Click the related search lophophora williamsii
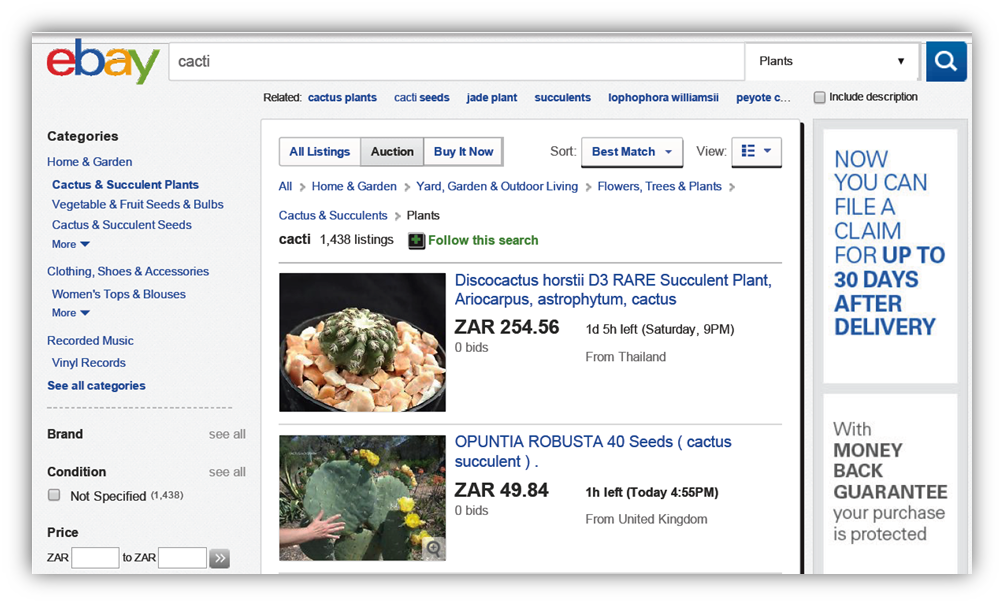This screenshot has height=606, width=1004. pyautogui.click(x=663, y=97)
